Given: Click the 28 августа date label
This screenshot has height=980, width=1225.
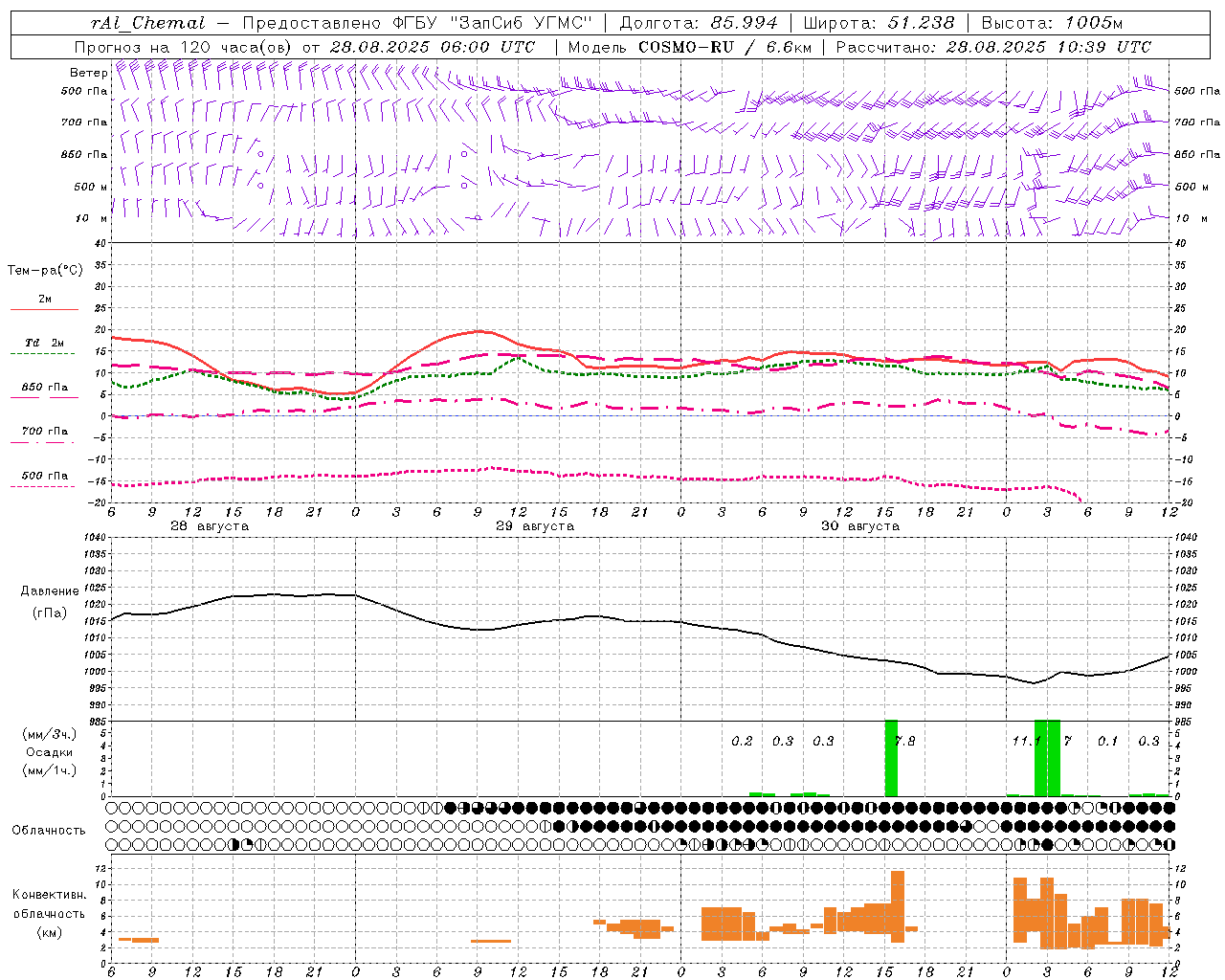Looking at the screenshot, I should (210, 526).
